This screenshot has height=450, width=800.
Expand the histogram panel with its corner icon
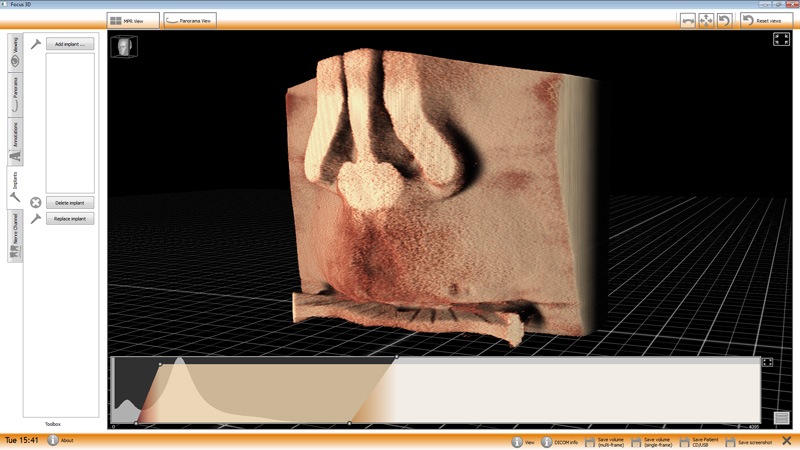pyautogui.click(x=767, y=363)
